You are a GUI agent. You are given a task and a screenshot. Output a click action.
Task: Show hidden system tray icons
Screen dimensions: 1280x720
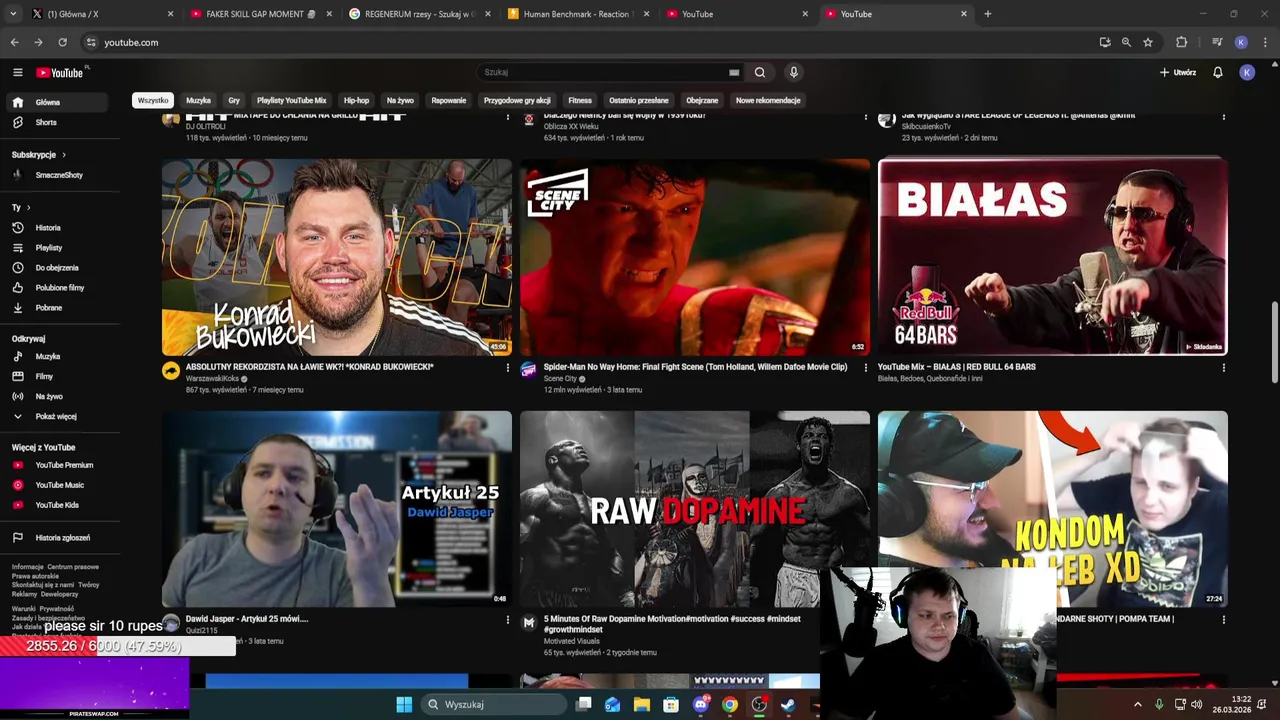pyautogui.click(x=1137, y=704)
